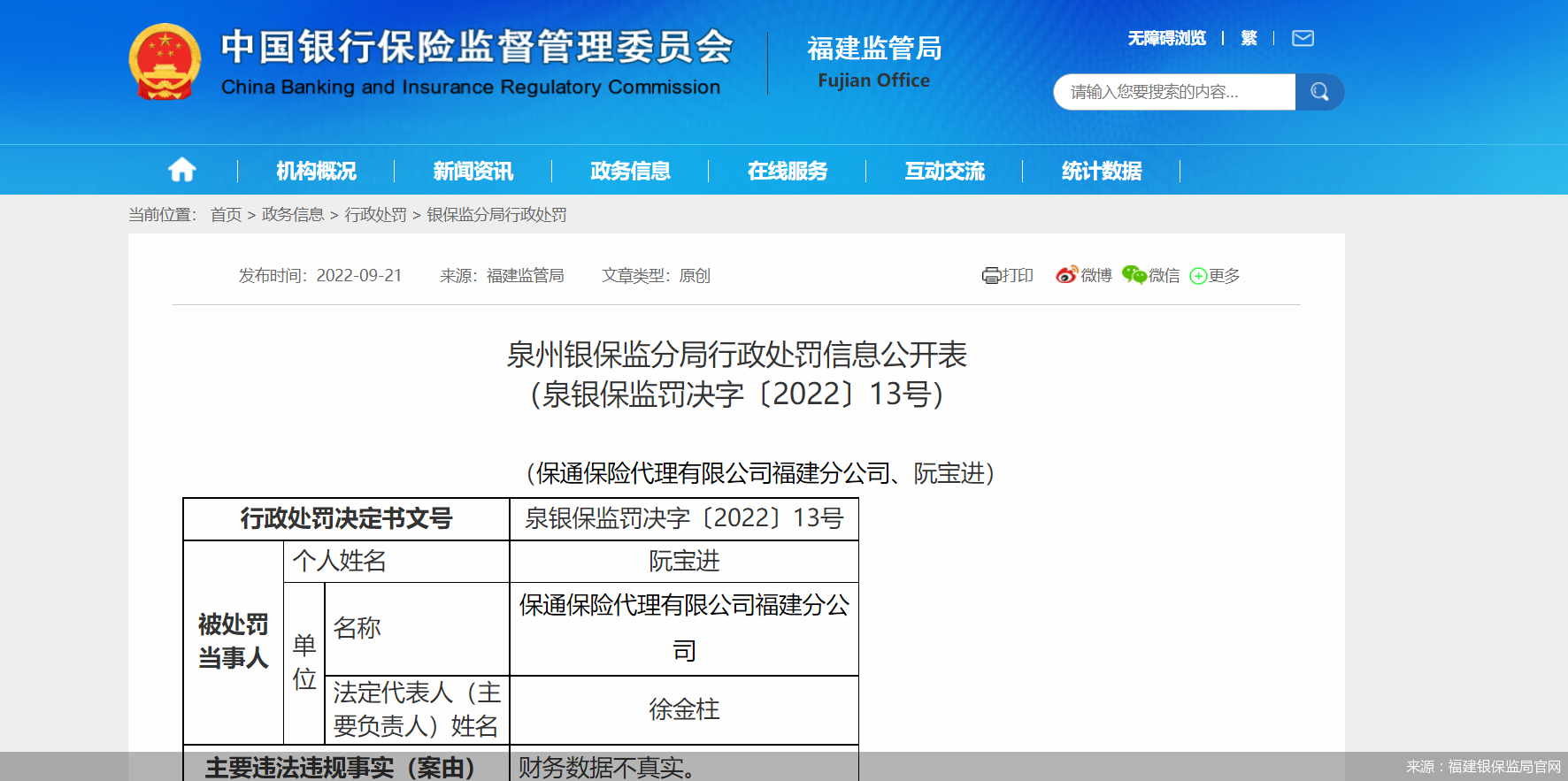Click the table header 行政处罚决定书文号
1568x781 pixels.
[x=346, y=518]
